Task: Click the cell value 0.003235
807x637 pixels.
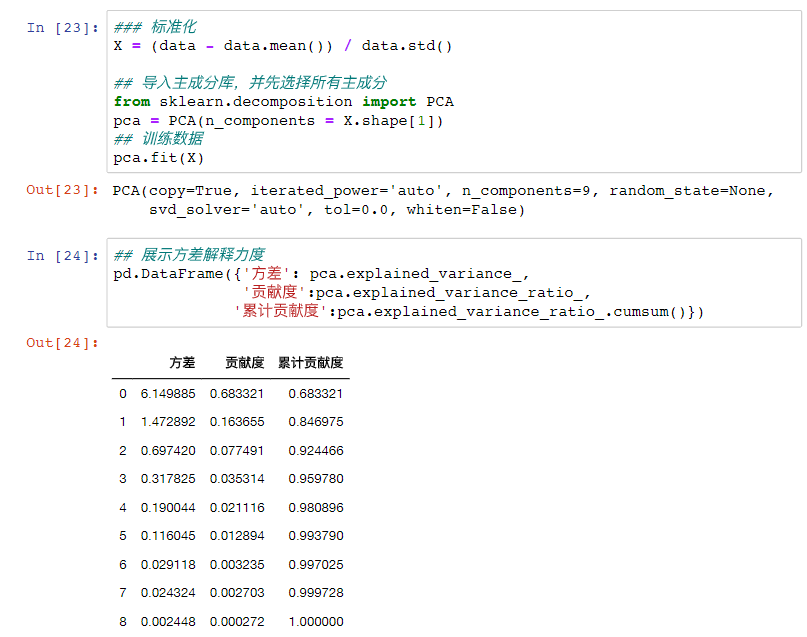Action: click(237, 565)
